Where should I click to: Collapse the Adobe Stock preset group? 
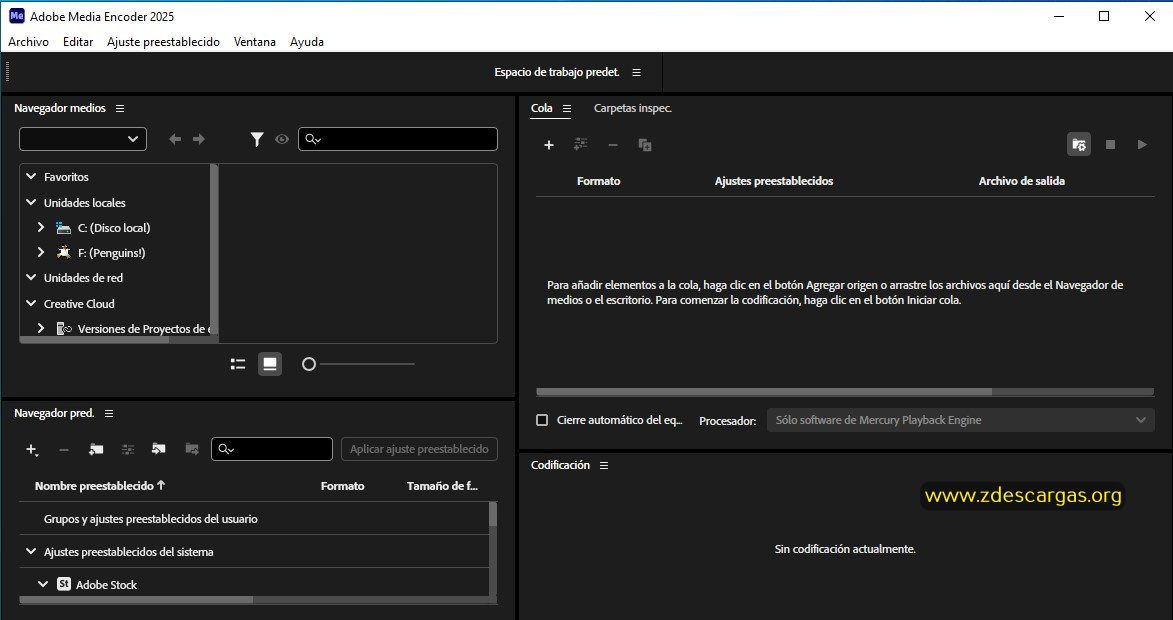point(43,584)
